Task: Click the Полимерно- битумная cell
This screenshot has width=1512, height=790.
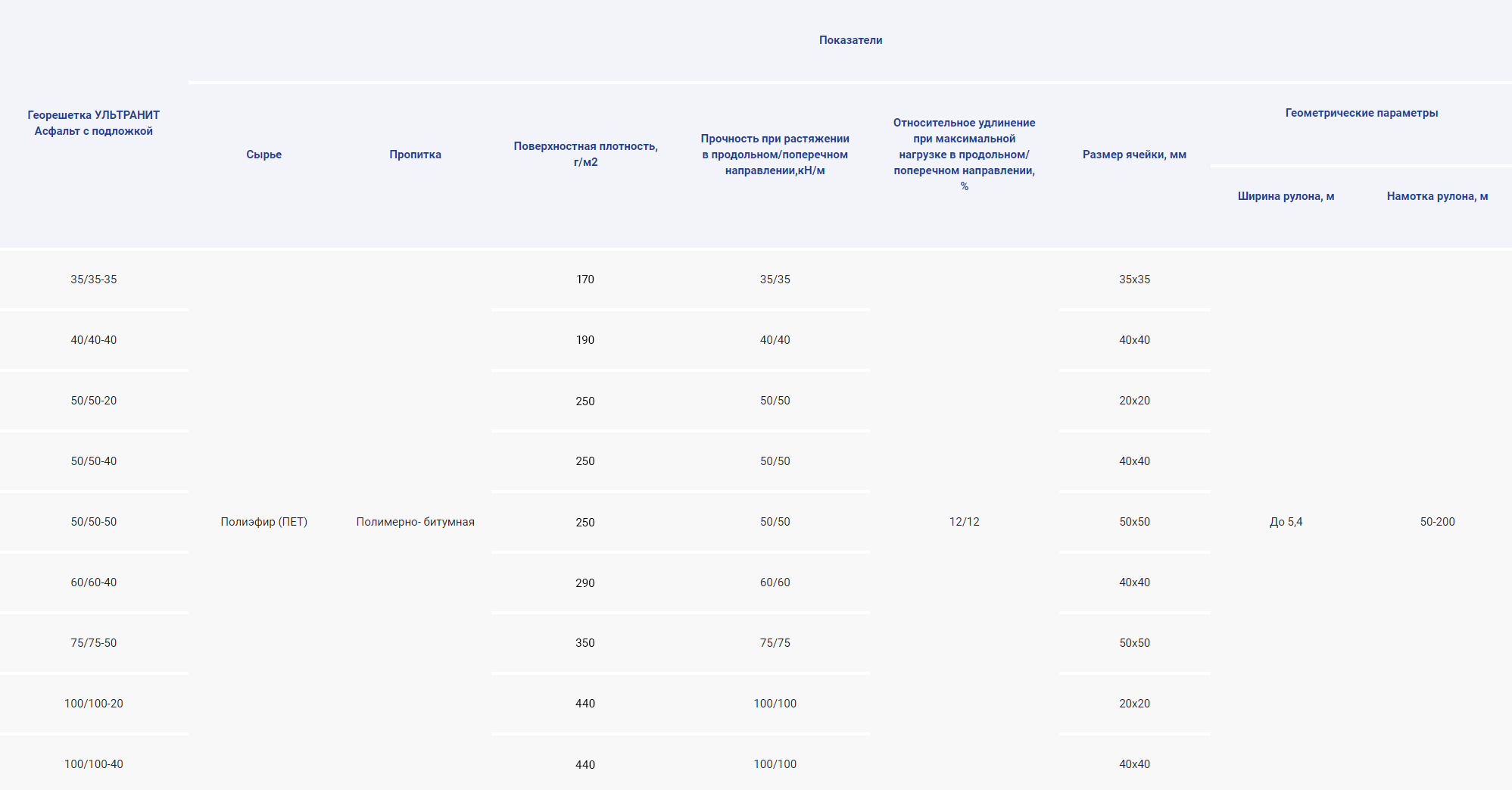Action: pos(415,522)
